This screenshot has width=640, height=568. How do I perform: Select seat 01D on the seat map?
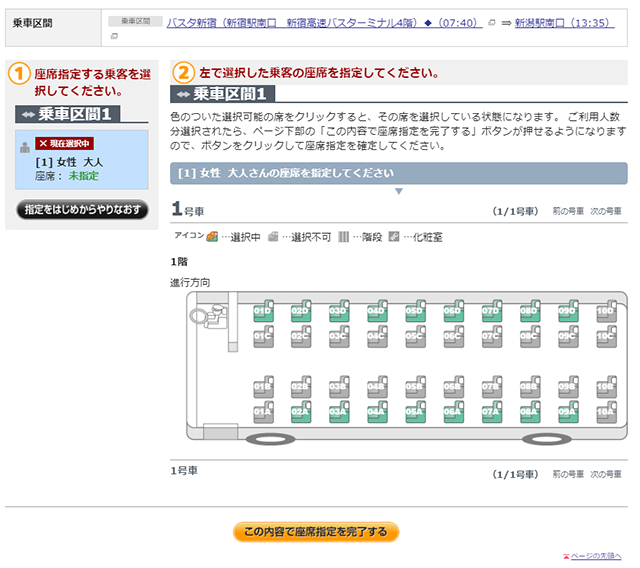tap(263, 313)
